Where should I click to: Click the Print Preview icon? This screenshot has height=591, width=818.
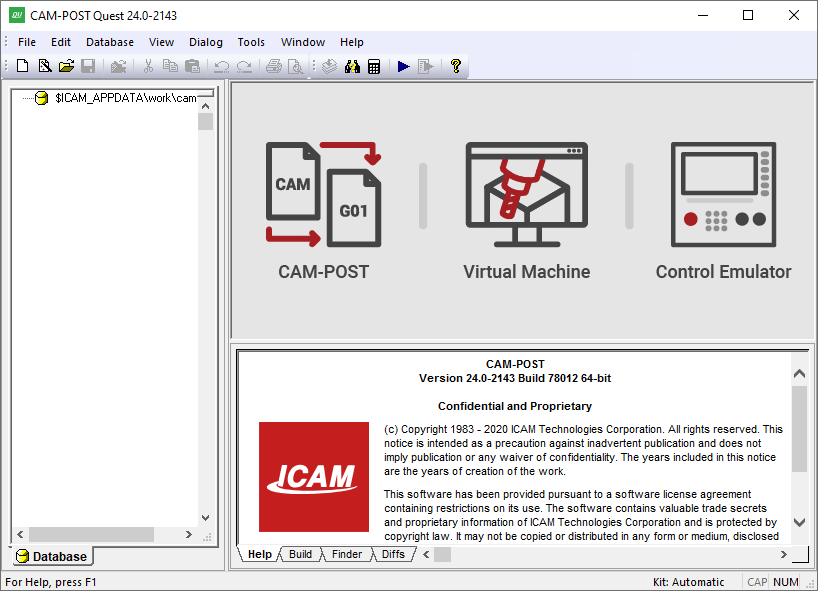point(295,66)
